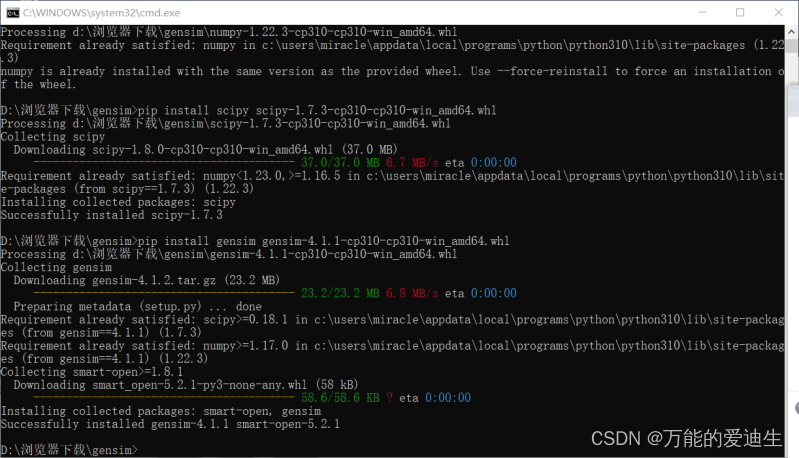Click the title text C:\WINDOWS\system32\cmd.exe

101,13
